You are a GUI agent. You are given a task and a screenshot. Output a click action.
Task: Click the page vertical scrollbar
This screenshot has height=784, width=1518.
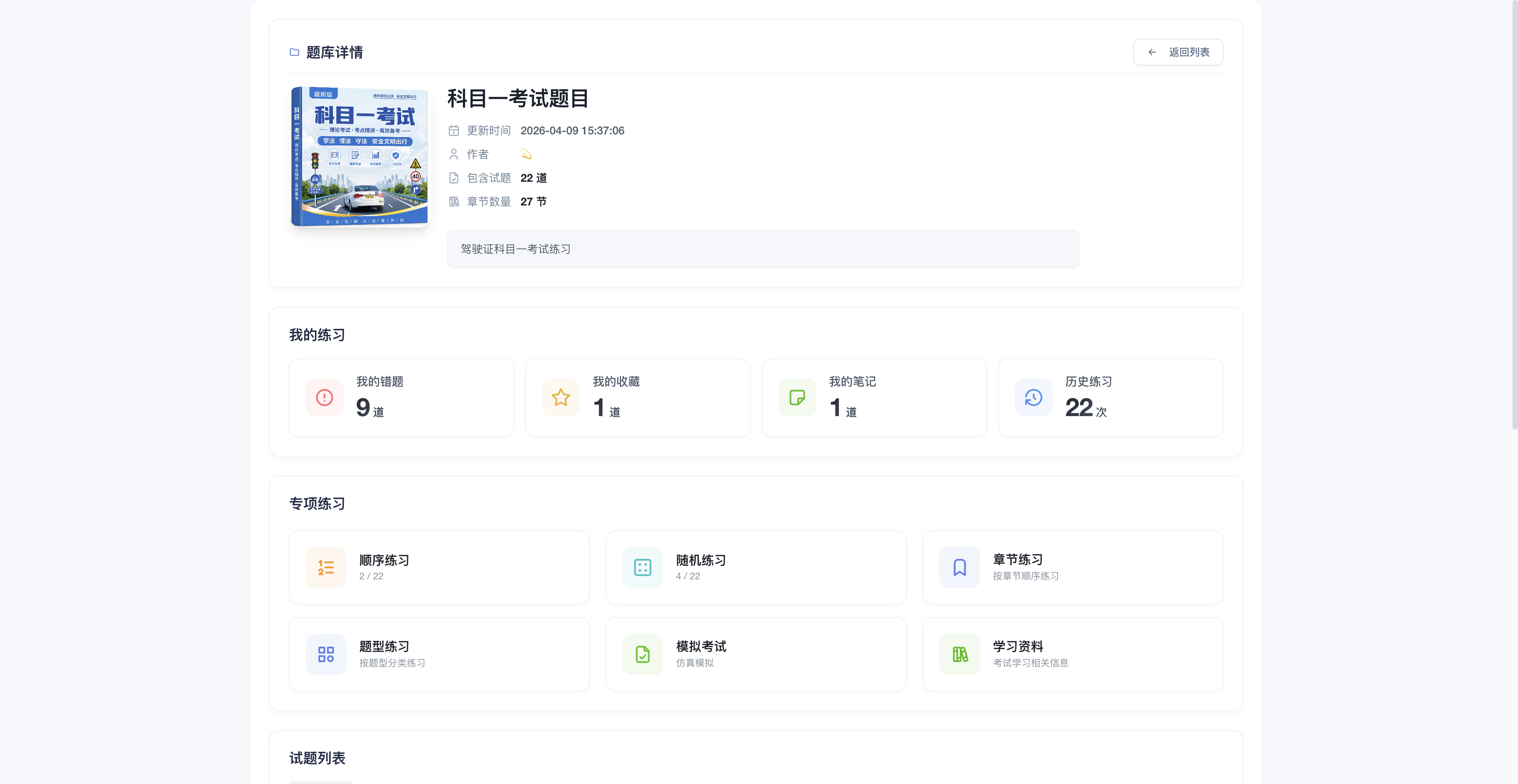1514,215
